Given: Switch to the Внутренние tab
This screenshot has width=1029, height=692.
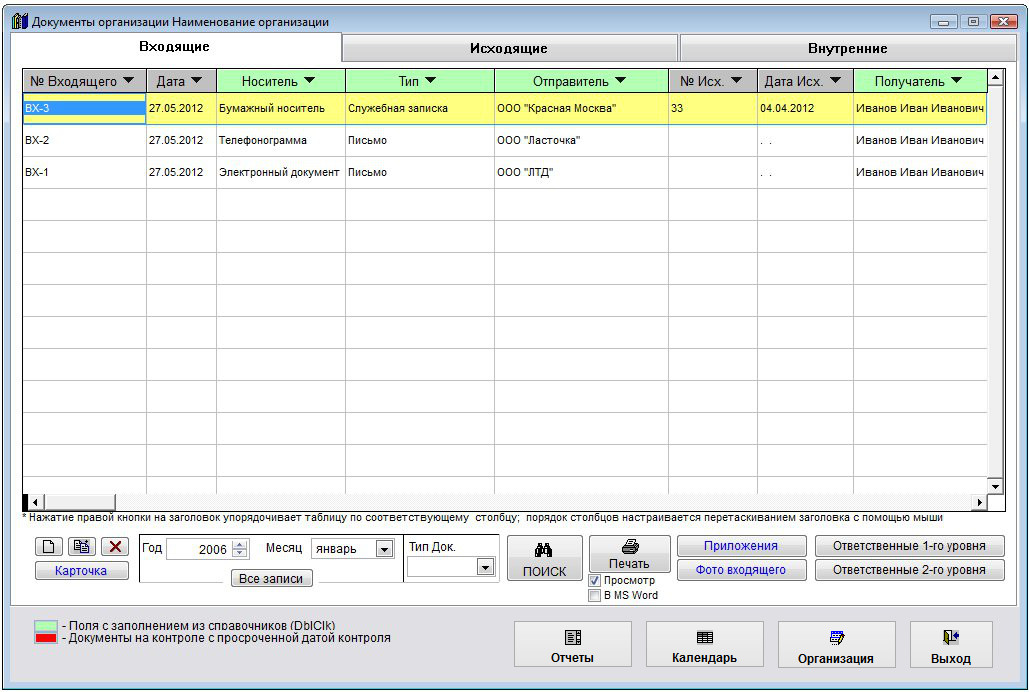Looking at the screenshot, I should [847, 48].
